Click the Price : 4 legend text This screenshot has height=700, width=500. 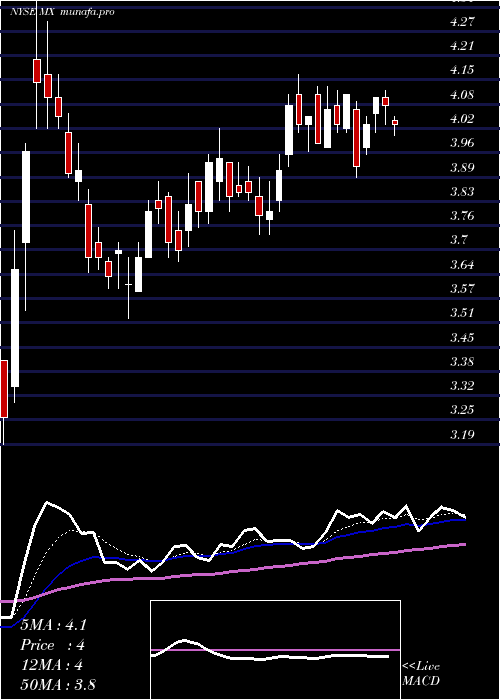click(x=53, y=645)
